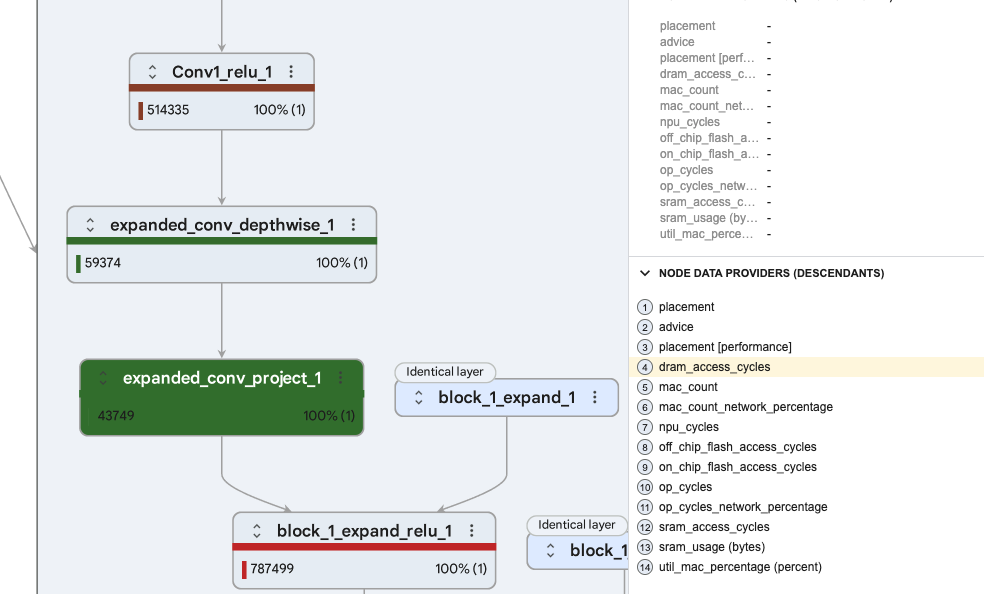Click the 59374 value in expanded_conv_depthwise_1
This screenshot has width=984, height=594.
pos(102,263)
